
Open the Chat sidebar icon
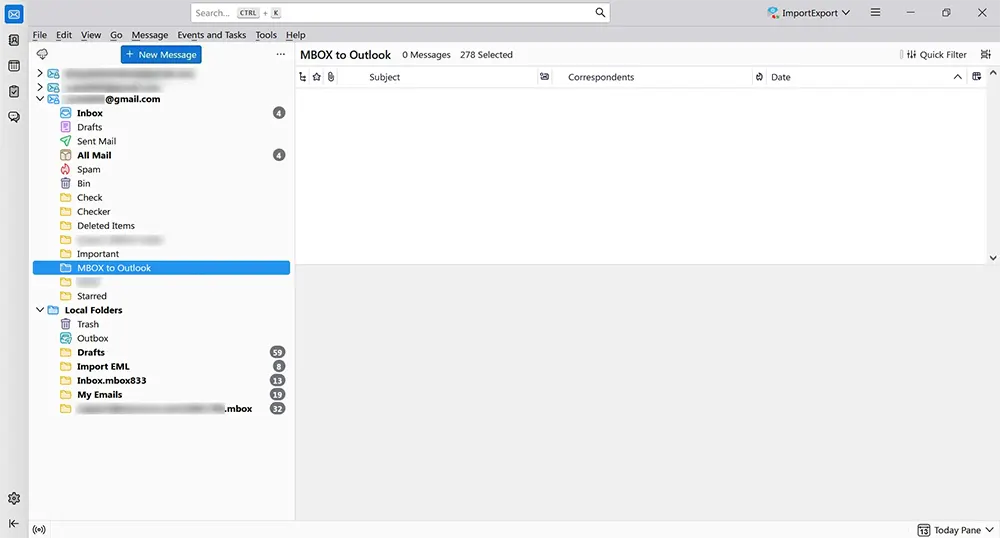tap(14, 117)
